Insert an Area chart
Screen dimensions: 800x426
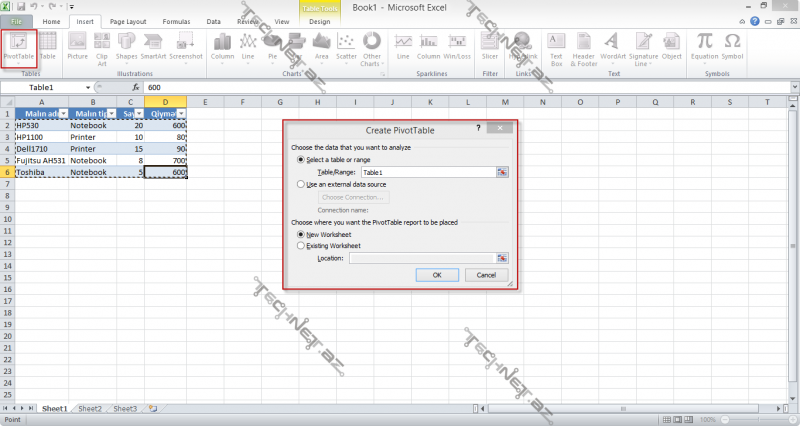[x=321, y=47]
